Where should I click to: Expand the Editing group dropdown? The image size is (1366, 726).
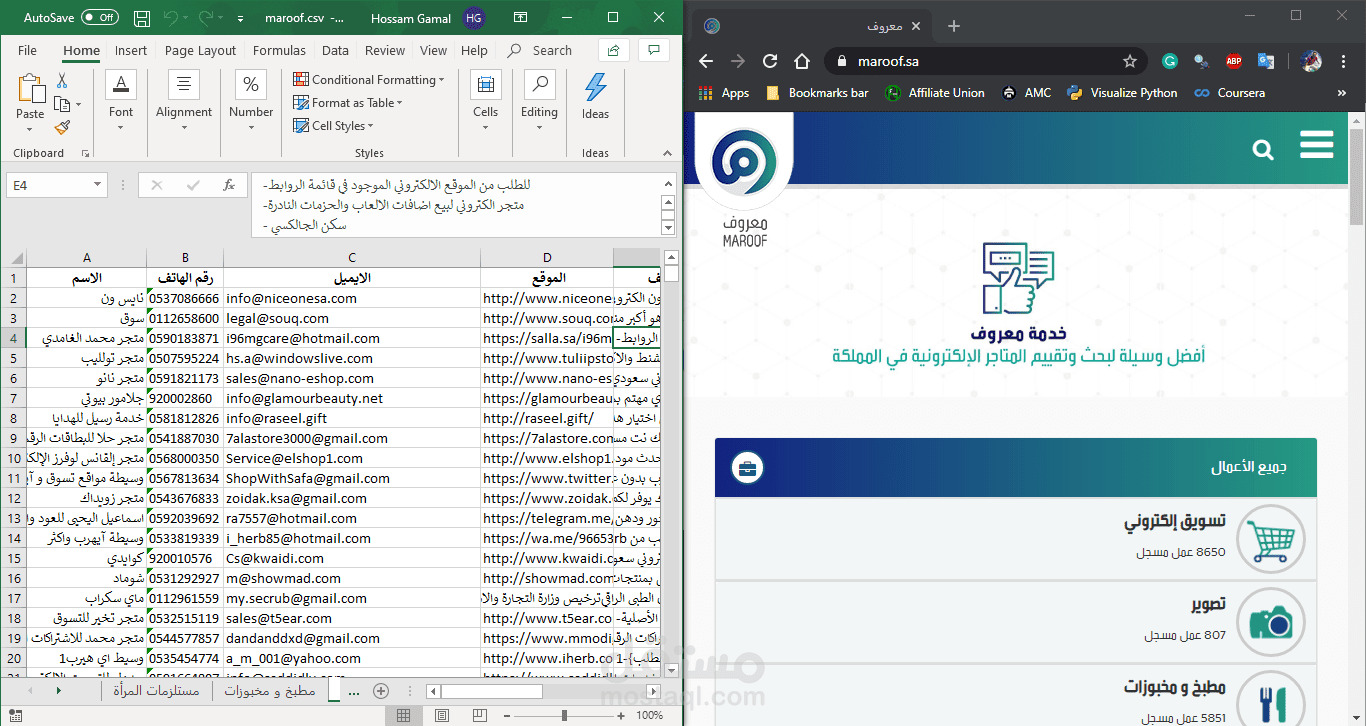tap(539, 126)
